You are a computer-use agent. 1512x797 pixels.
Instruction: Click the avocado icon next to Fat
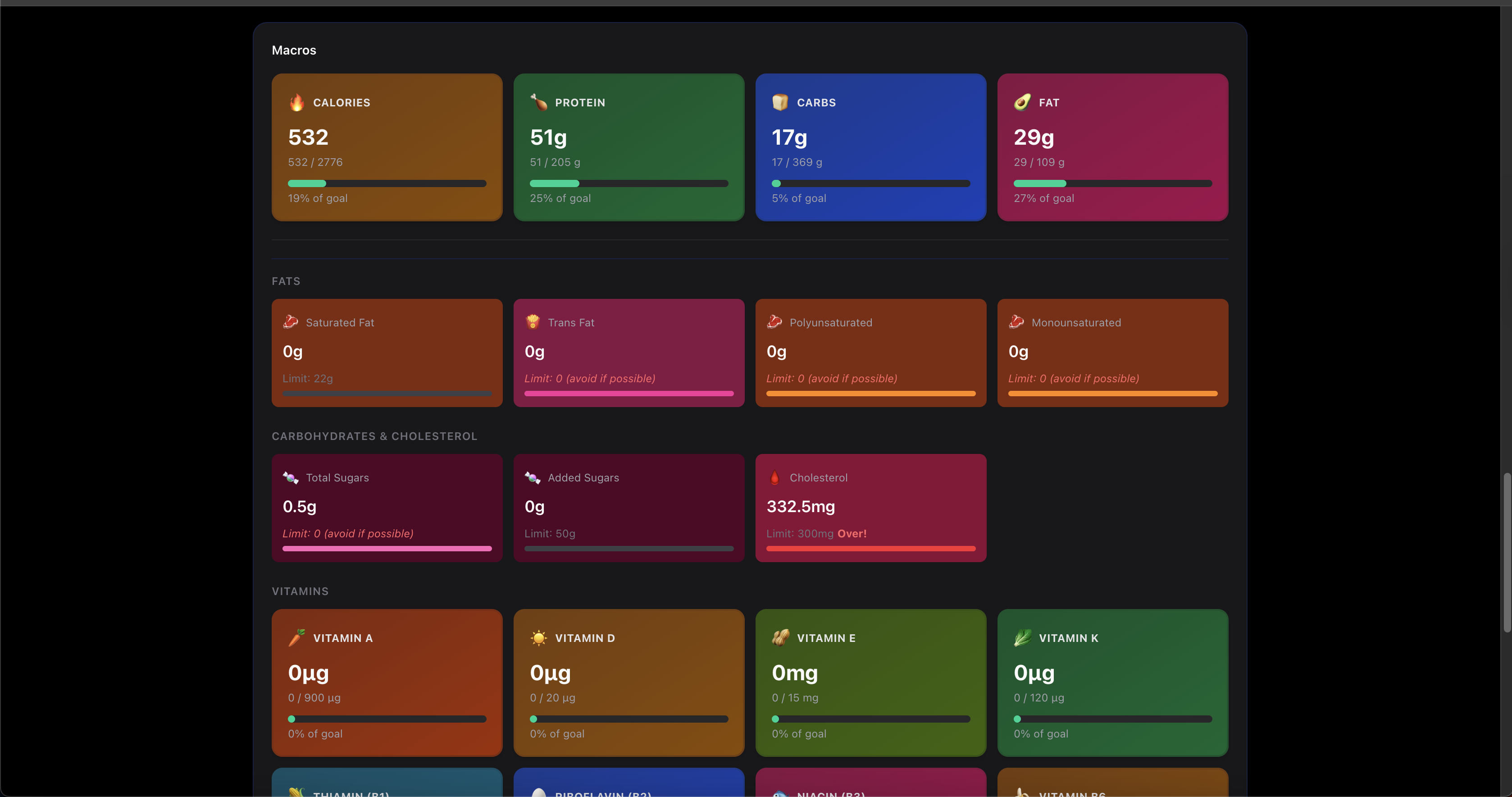(1022, 102)
